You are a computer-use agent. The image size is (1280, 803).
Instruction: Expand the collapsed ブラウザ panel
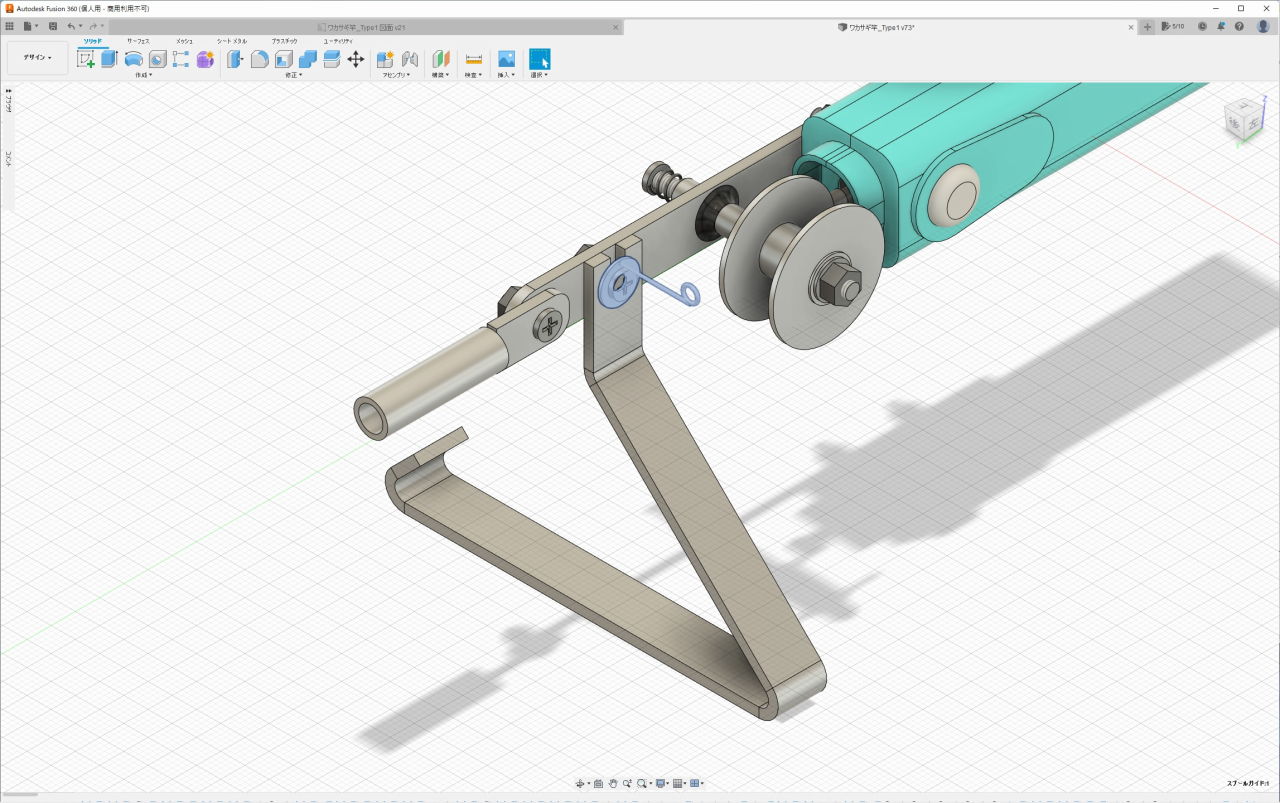click(x=8, y=100)
